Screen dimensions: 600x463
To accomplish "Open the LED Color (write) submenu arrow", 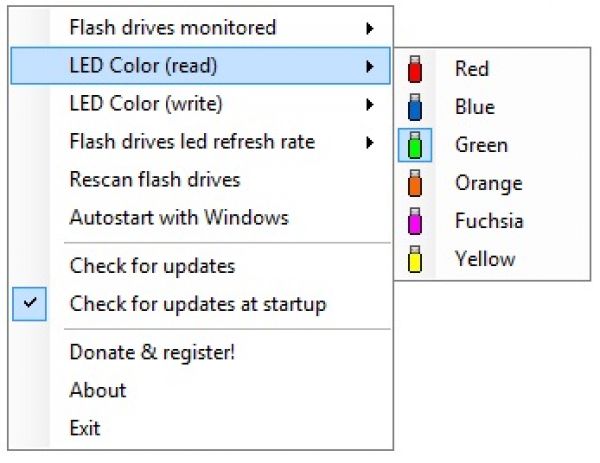I will pos(370,104).
